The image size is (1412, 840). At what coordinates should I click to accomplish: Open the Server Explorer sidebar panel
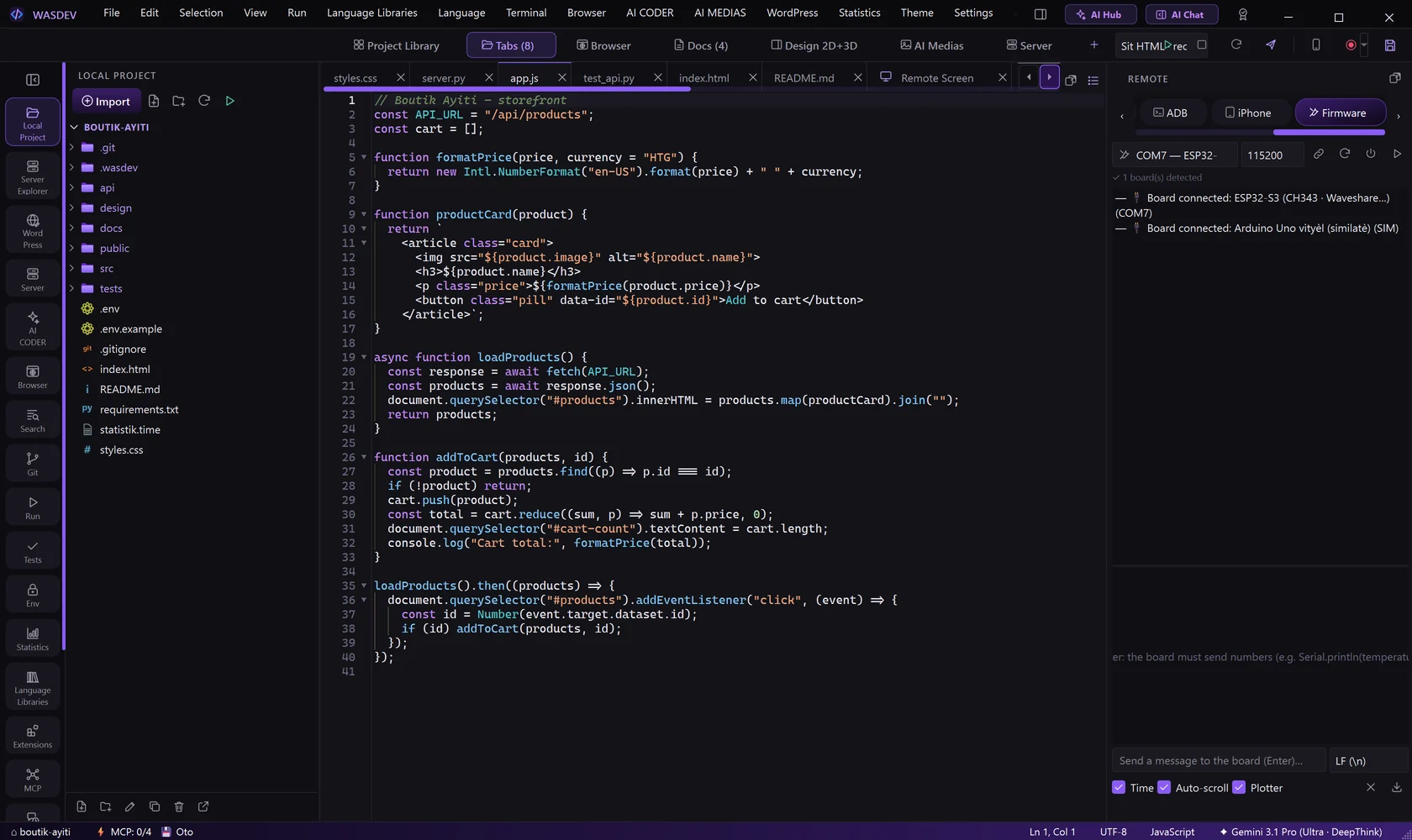coord(33,177)
